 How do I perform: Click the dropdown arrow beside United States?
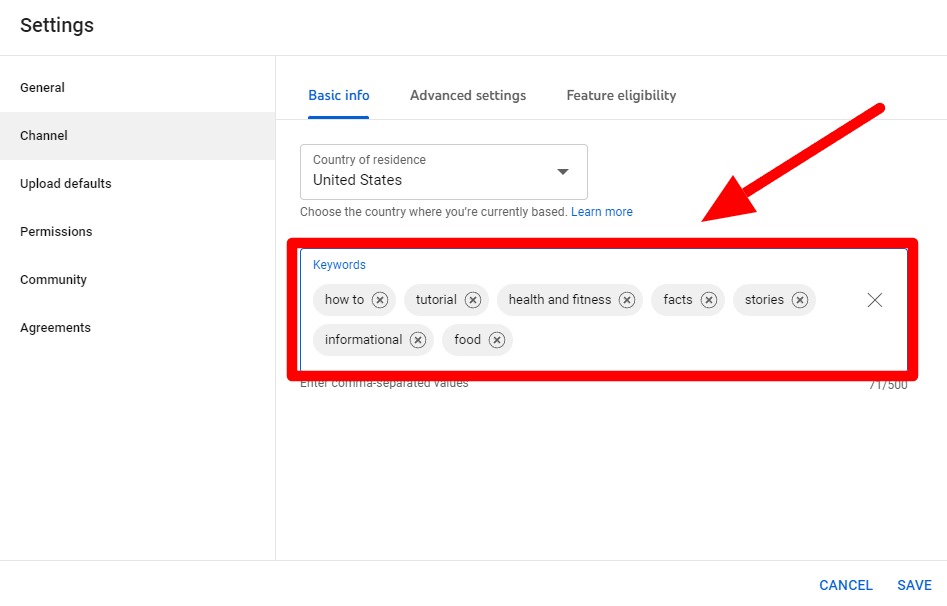tap(563, 172)
